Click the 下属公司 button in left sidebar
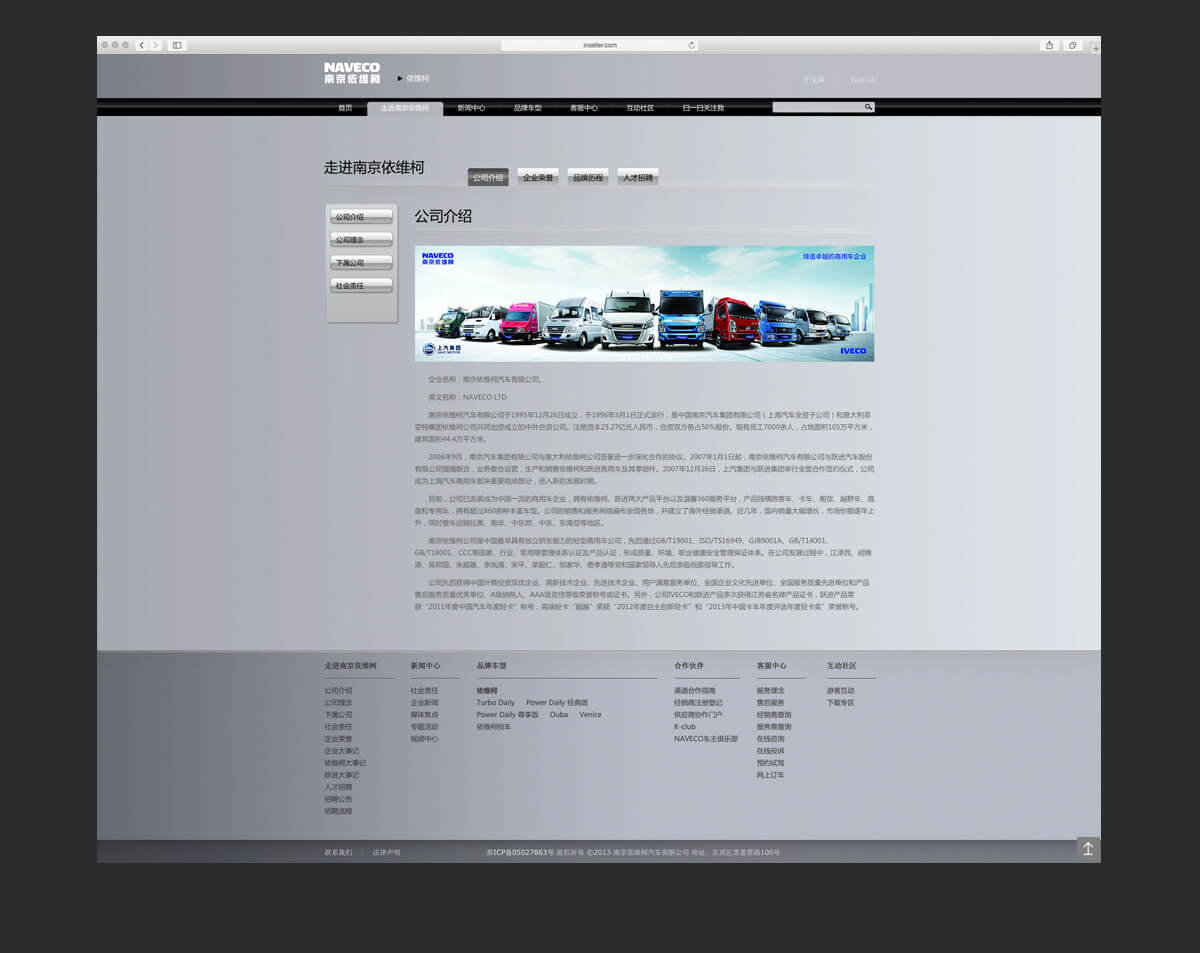The width and height of the screenshot is (1200, 953). [x=361, y=263]
